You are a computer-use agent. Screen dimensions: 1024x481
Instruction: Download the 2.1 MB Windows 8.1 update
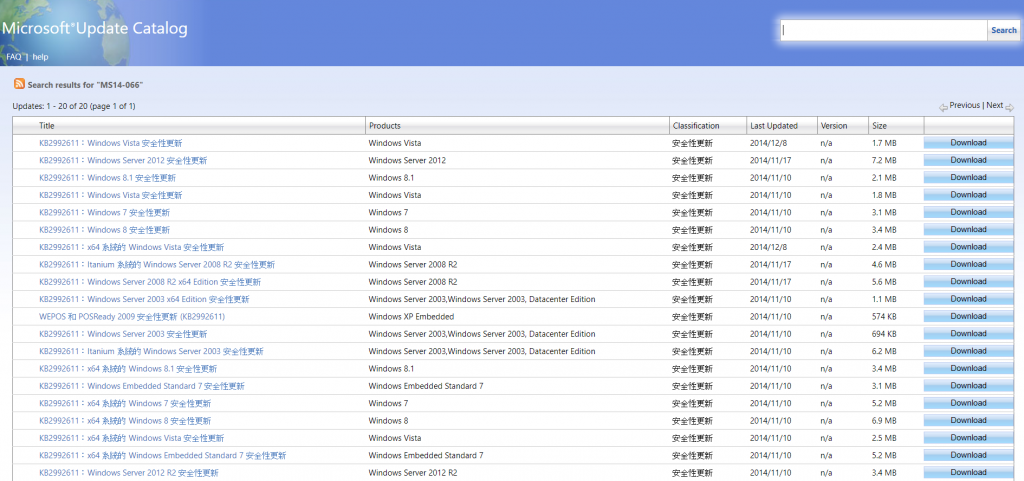968,178
